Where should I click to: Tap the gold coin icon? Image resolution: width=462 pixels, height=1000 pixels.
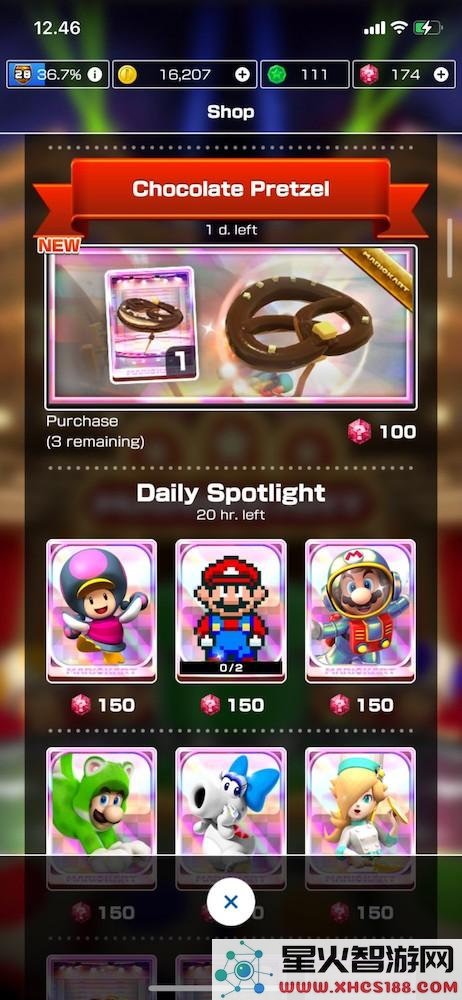[x=128, y=75]
